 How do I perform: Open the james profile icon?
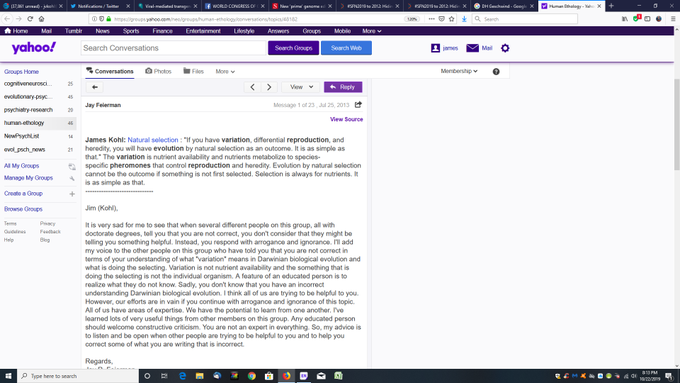pos(435,48)
